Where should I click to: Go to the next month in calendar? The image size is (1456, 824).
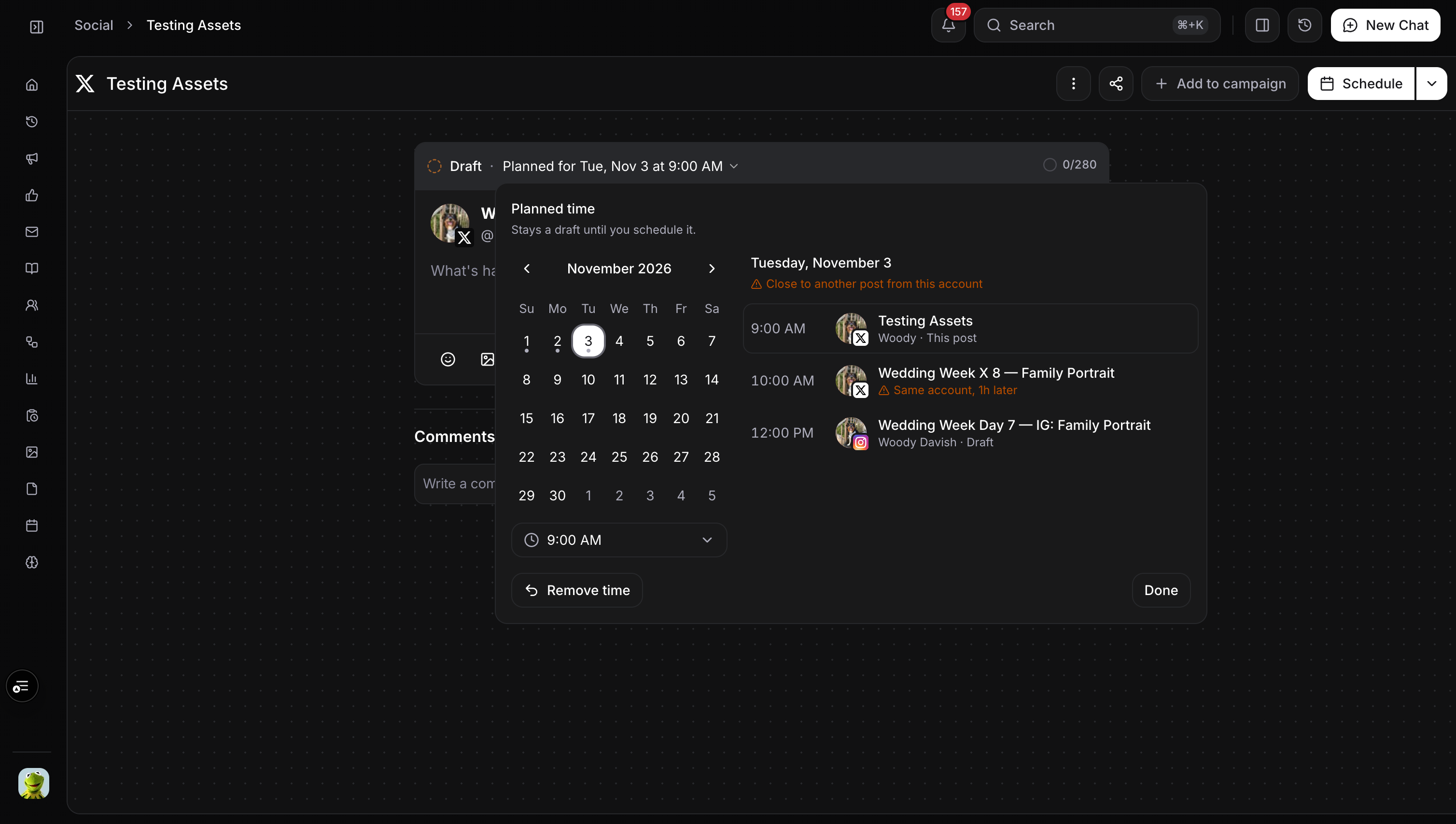[712, 268]
